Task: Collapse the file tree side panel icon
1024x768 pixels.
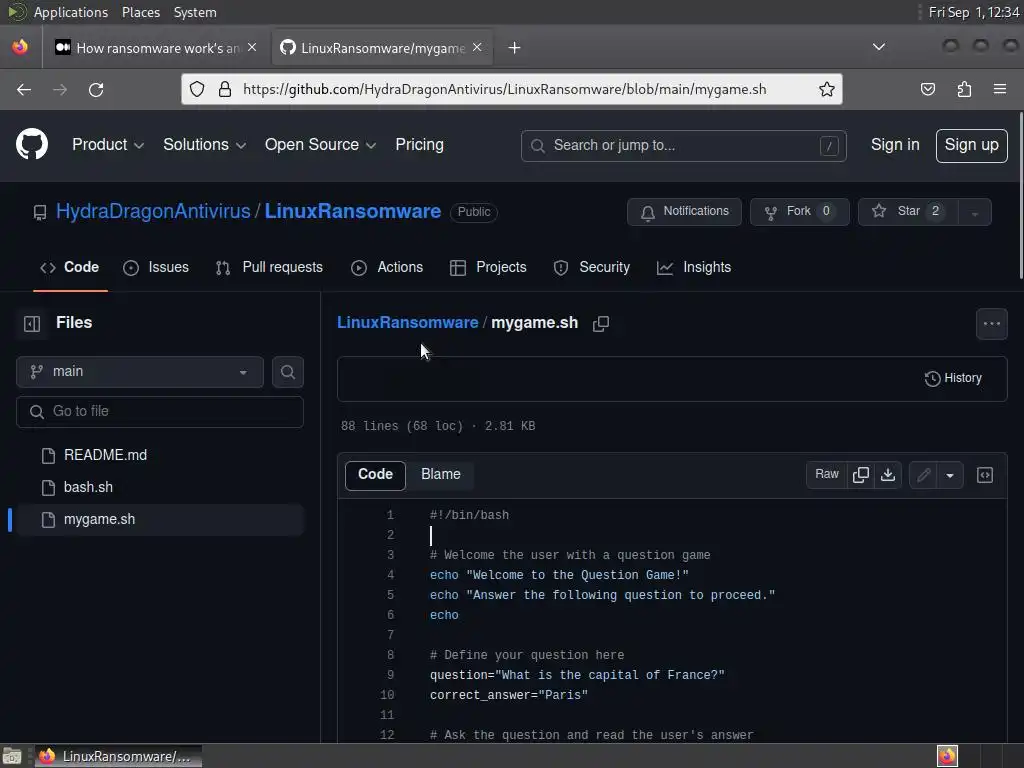Action: click(32, 323)
